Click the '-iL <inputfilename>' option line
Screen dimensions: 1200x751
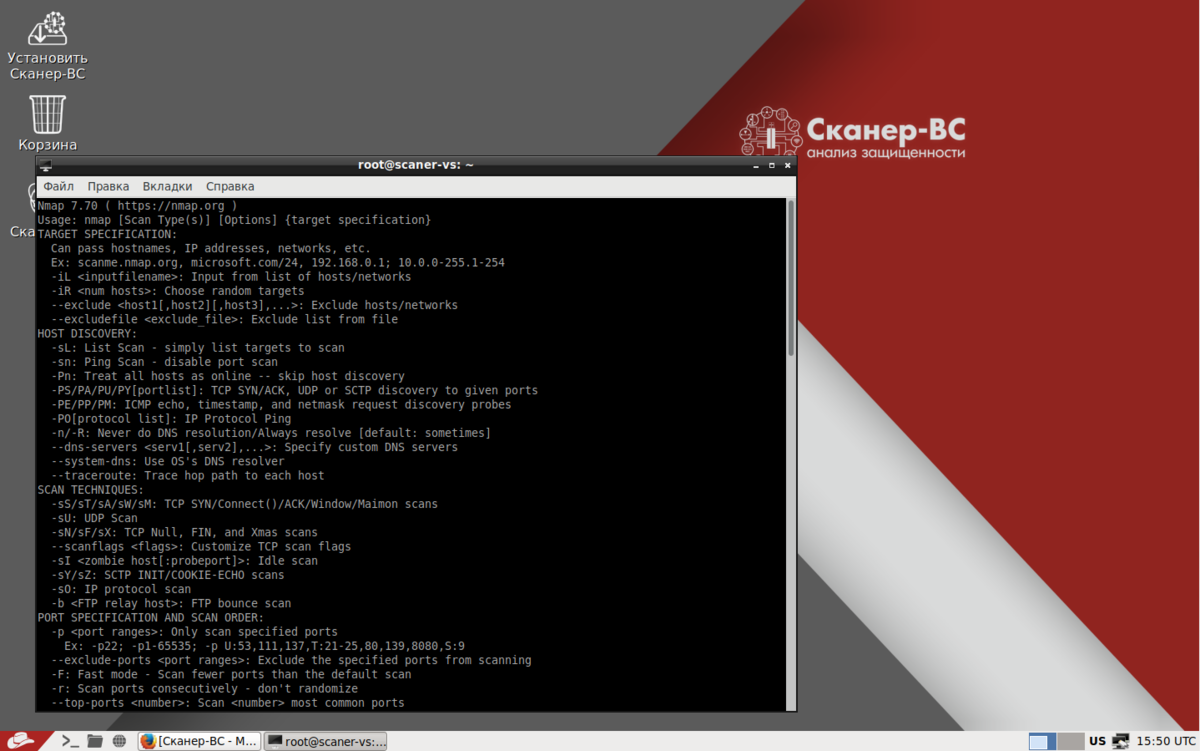tap(231, 277)
